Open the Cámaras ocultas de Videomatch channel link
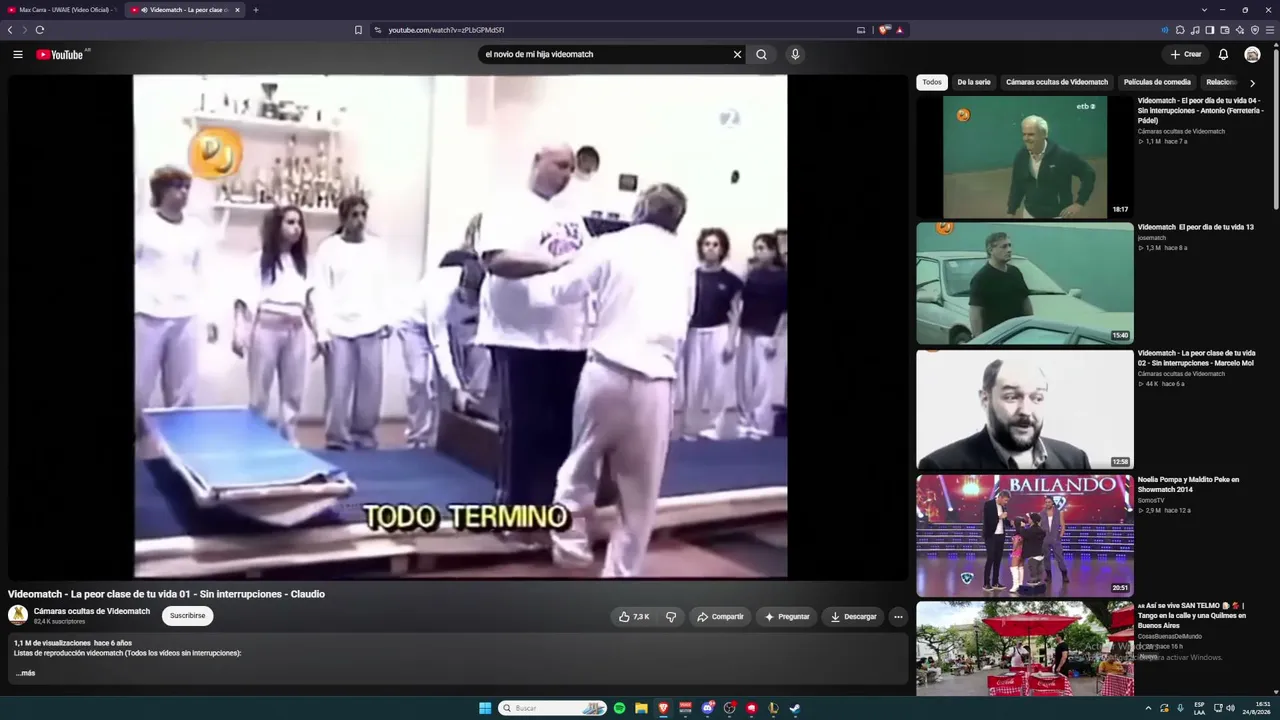 point(92,611)
